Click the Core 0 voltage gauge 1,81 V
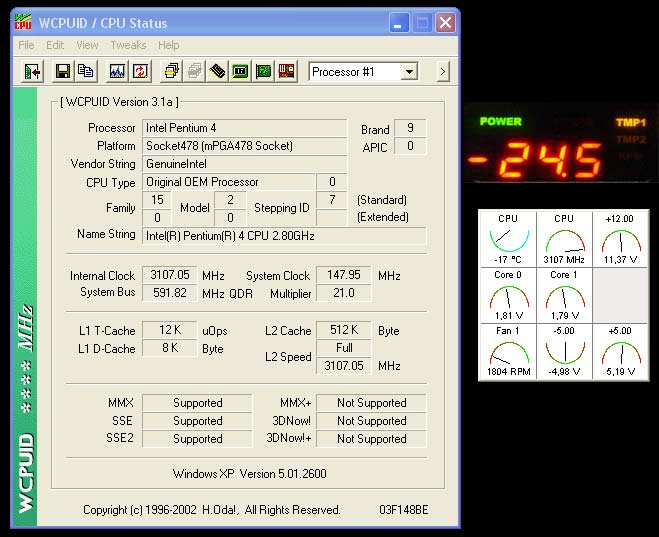The height and width of the screenshot is (537, 659). click(x=508, y=295)
